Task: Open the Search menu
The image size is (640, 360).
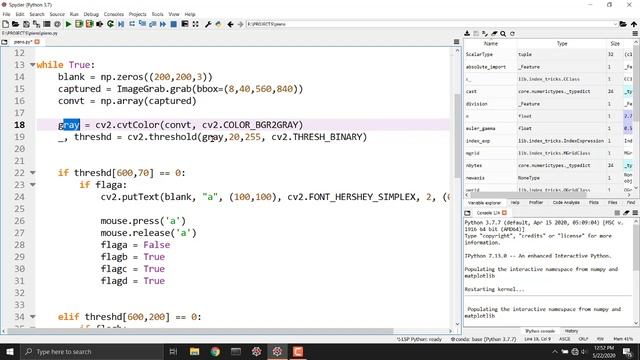Action: point(37,14)
